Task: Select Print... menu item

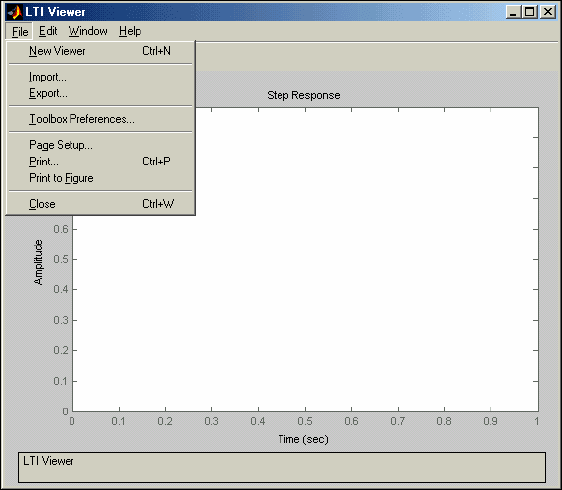Action: (x=100, y=162)
